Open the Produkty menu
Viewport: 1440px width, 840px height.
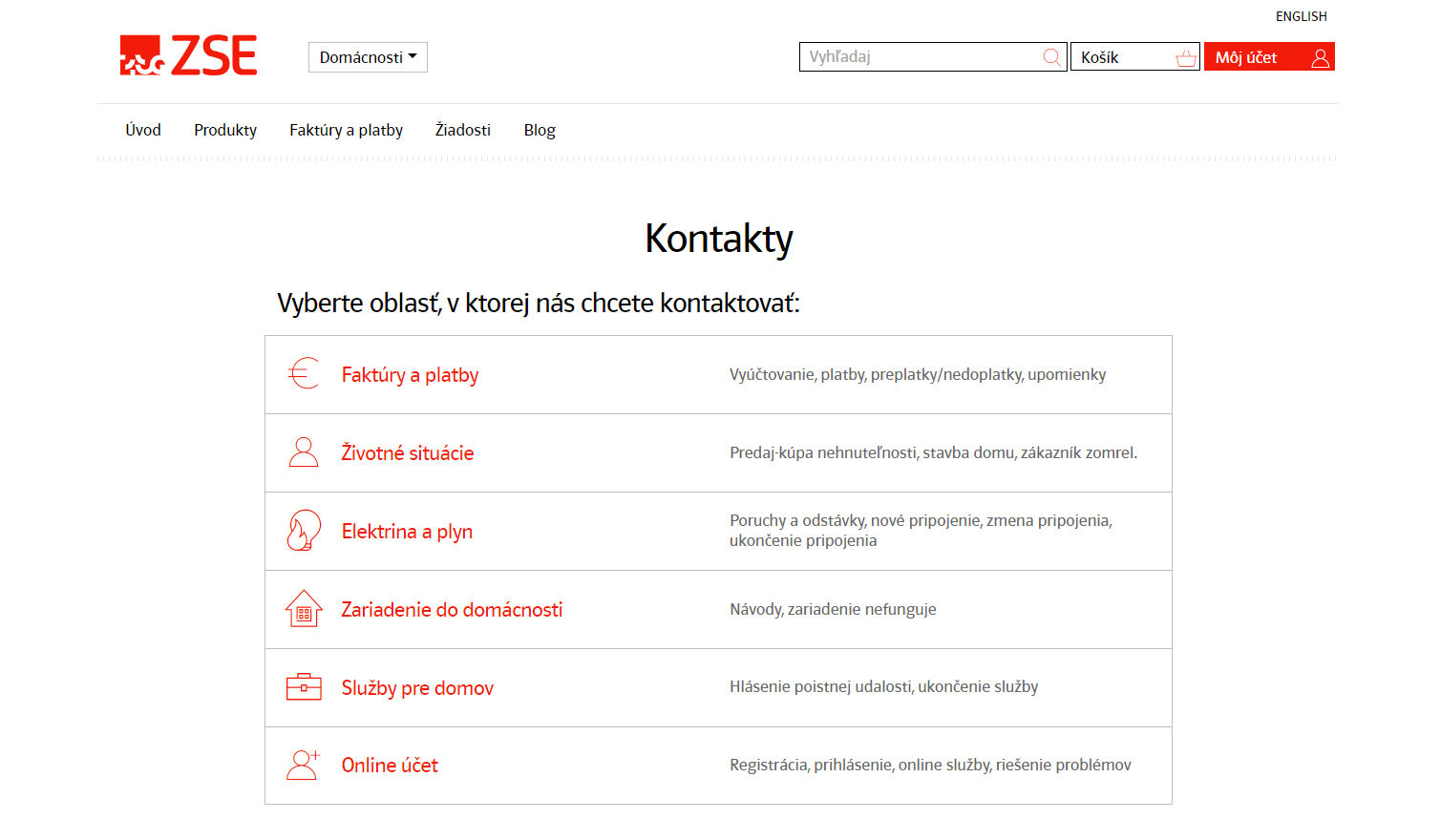coord(225,130)
